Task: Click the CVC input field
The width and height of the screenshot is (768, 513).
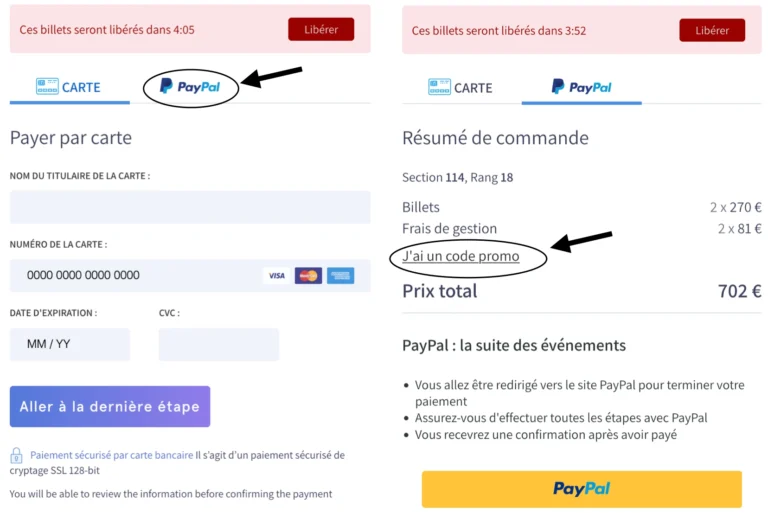Action: [218, 344]
